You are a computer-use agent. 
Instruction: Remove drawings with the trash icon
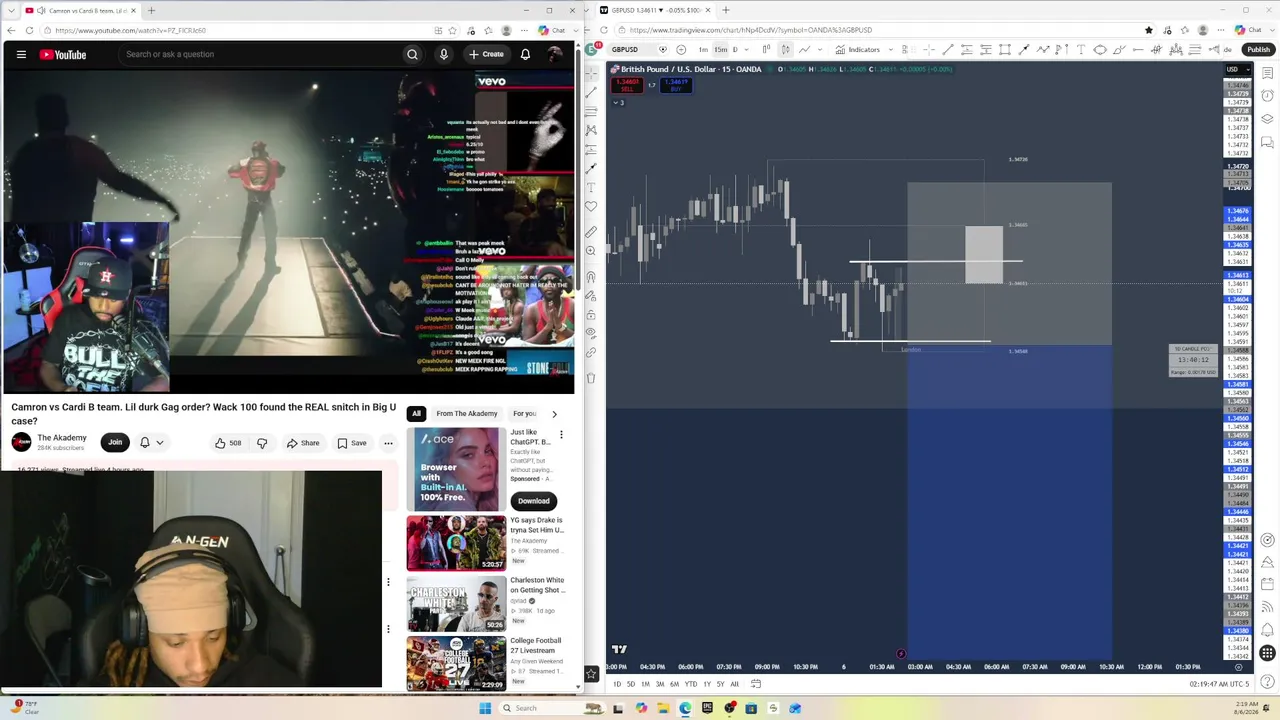tap(591, 378)
